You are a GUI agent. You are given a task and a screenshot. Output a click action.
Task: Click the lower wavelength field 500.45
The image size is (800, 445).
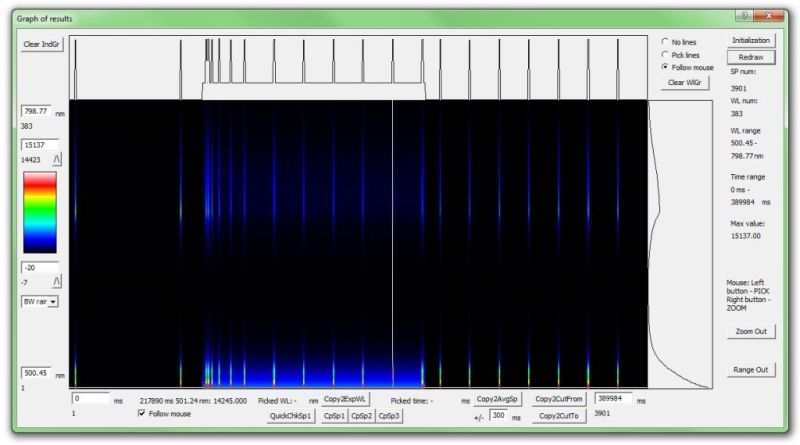click(36, 373)
